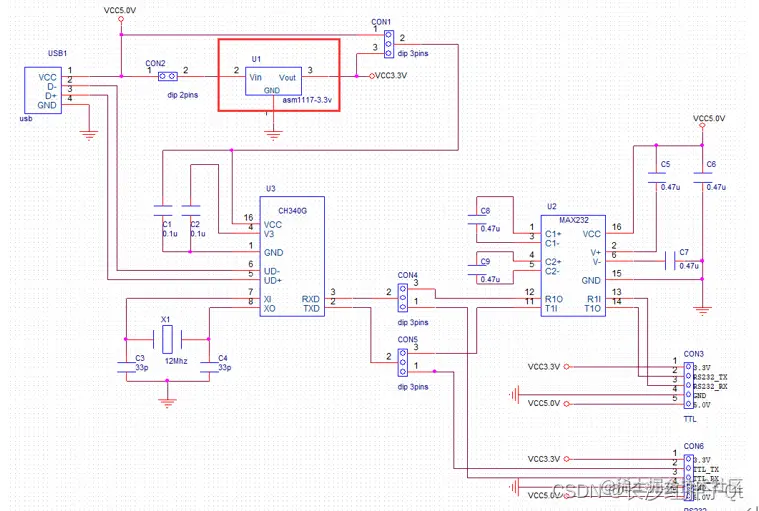This screenshot has width=759, height=511.
Task: Click the "TXD" pin label on CH340G
Action: click(311, 308)
